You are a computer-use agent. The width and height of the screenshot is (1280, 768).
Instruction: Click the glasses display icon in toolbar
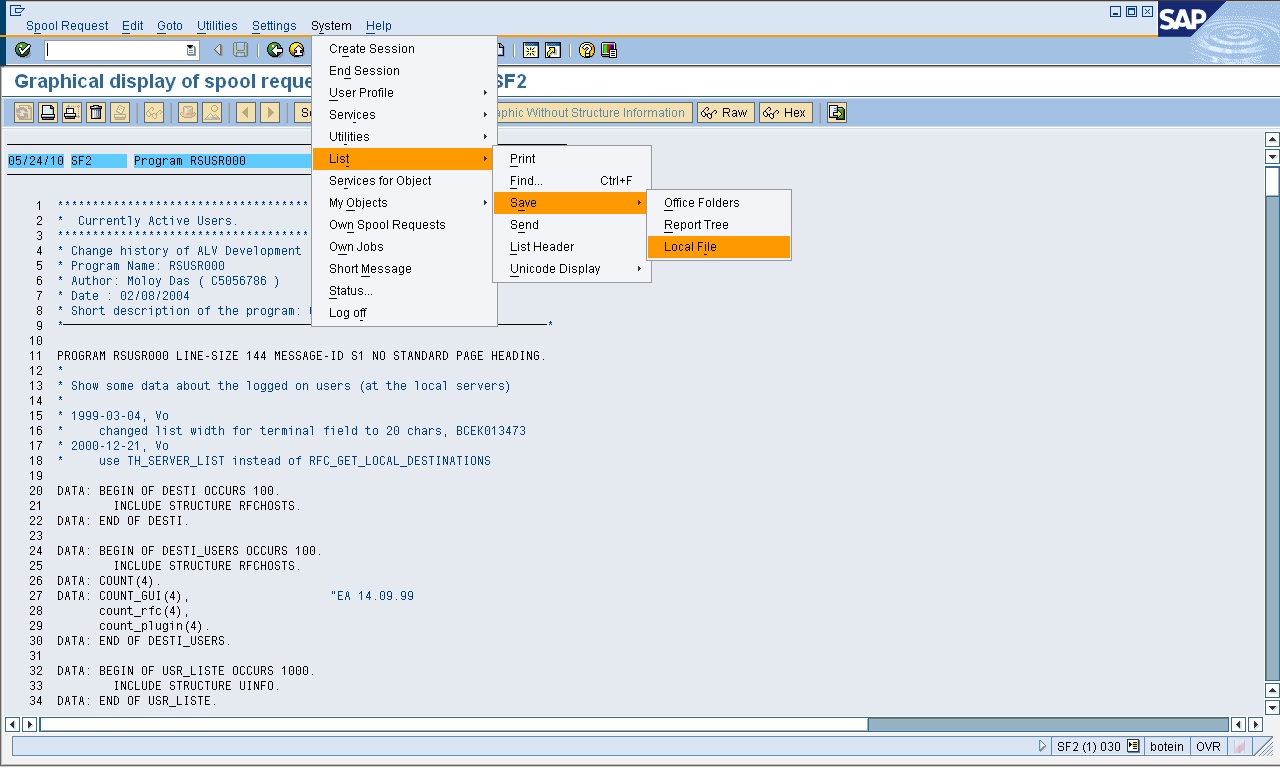153,113
